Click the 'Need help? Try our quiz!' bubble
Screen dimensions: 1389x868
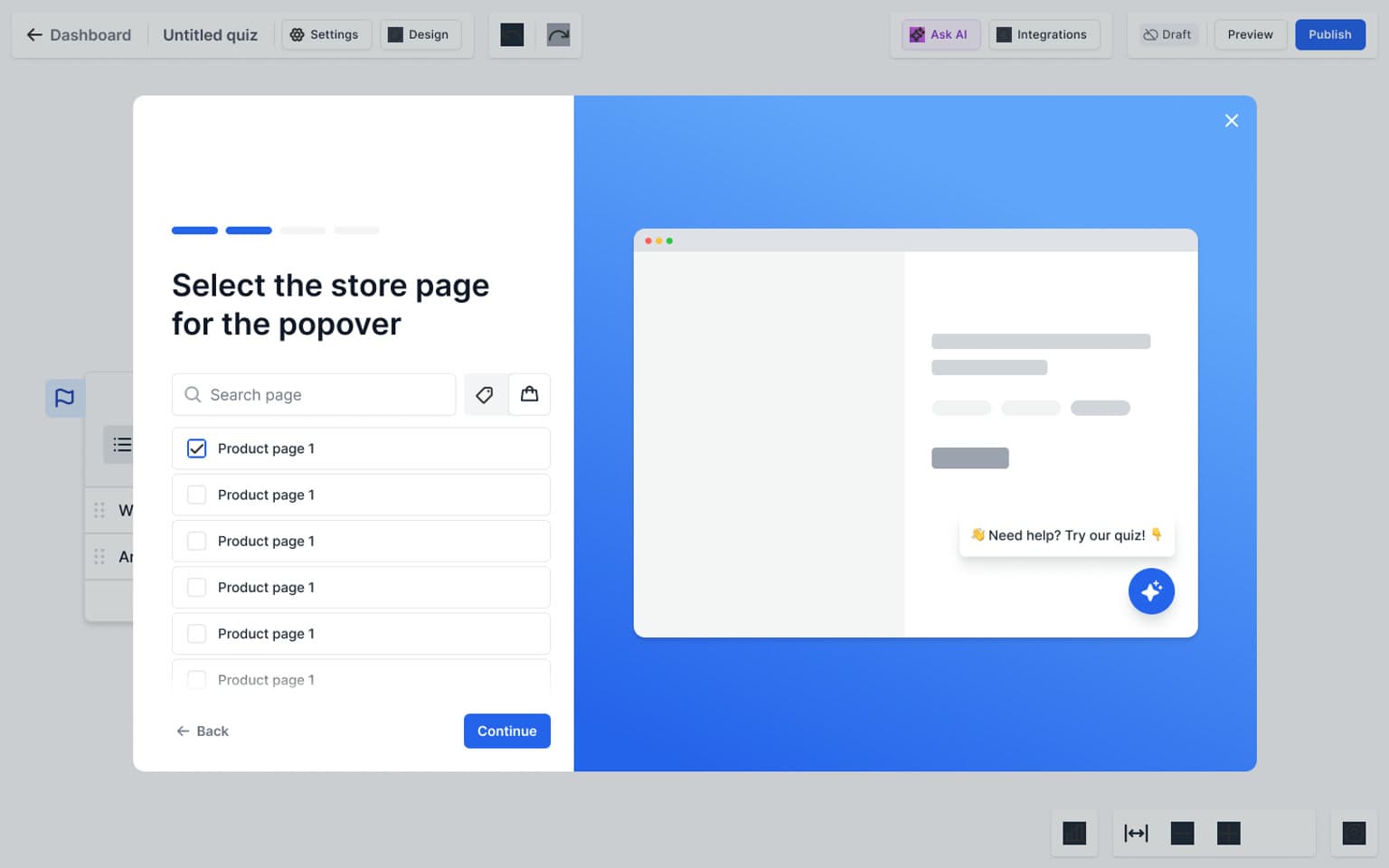click(1066, 535)
